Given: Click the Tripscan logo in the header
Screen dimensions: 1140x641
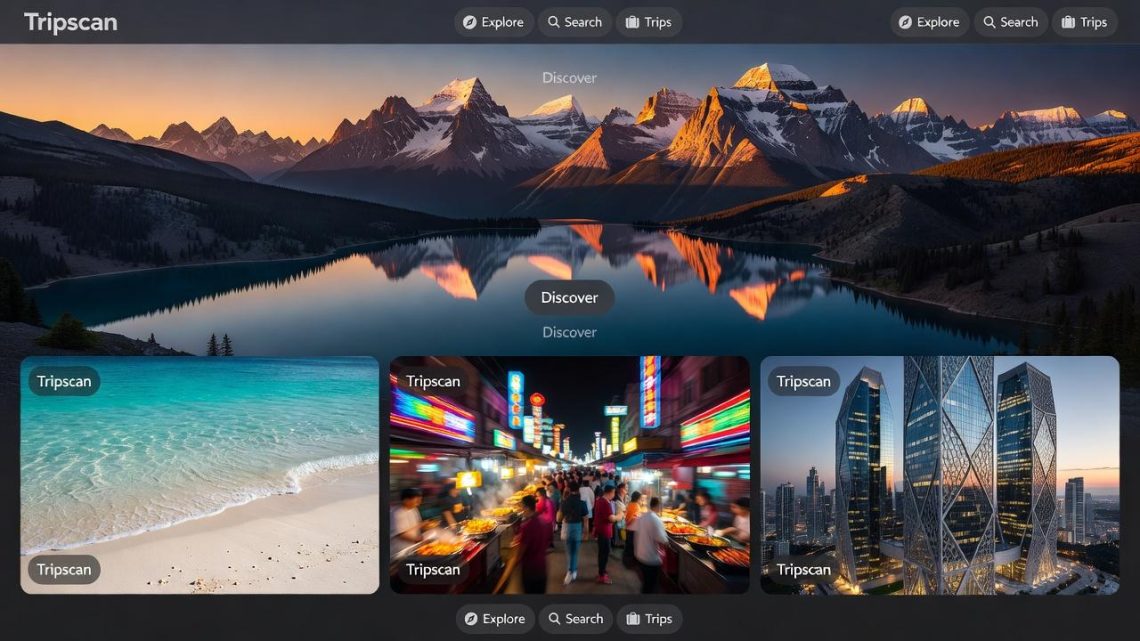Looking at the screenshot, I should pyautogui.click(x=71, y=23).
